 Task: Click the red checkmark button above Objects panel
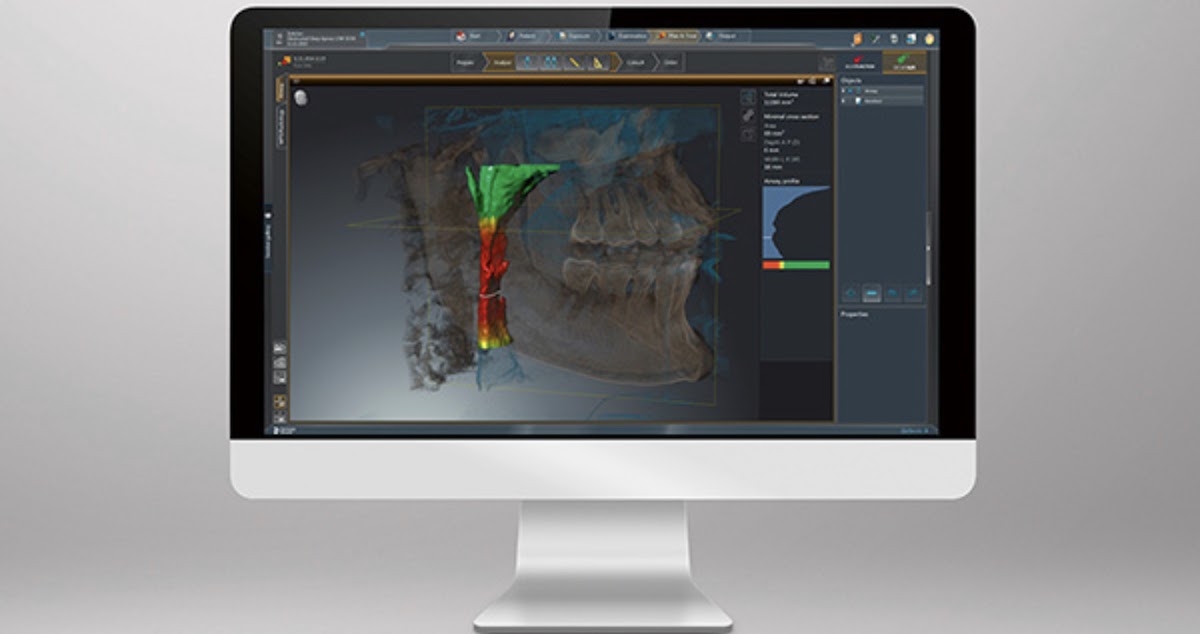pyautogui.click(x=859, y=63)
